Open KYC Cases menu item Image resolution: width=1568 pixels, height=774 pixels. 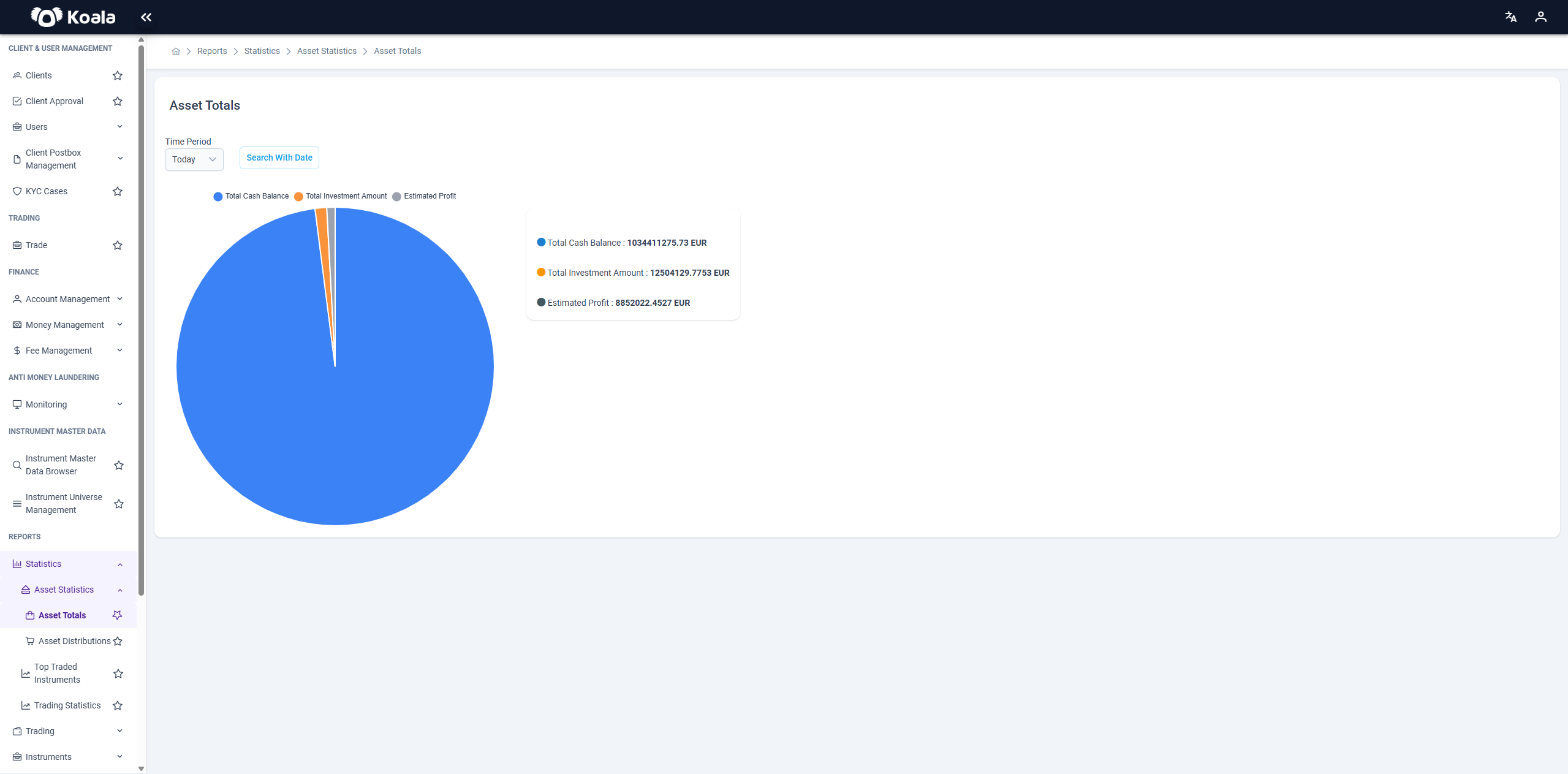(47, 191)
